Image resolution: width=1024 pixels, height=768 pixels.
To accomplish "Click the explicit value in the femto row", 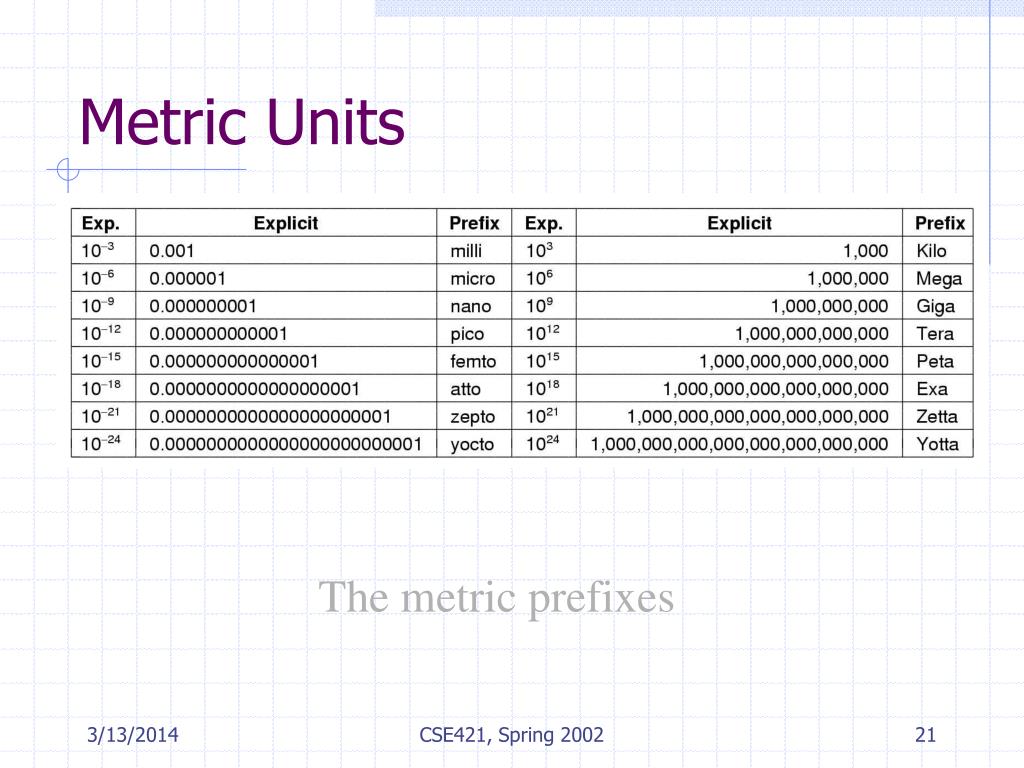I will click(234, 361).
